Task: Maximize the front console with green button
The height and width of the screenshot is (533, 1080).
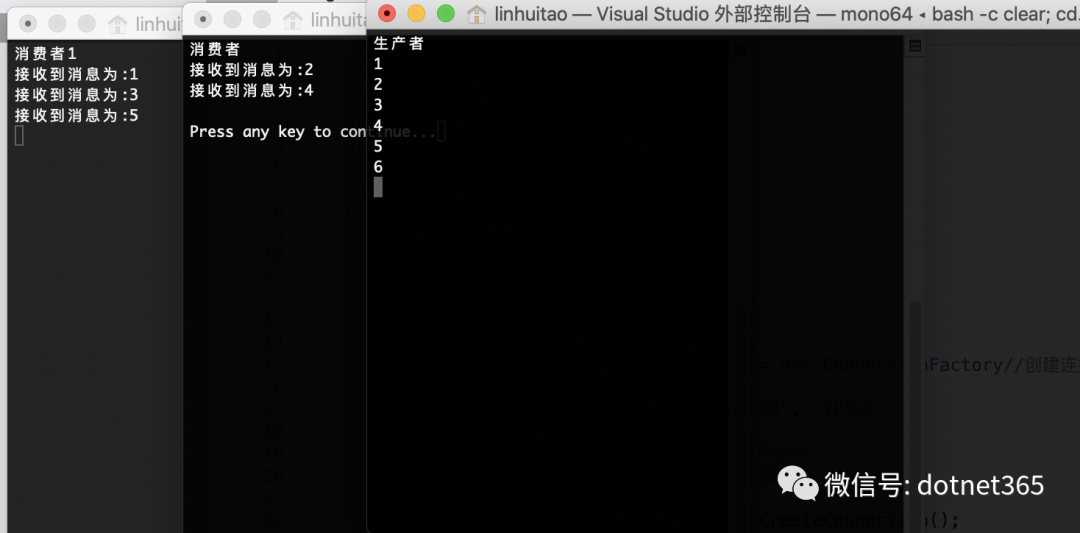Action: tap(446, 13)
